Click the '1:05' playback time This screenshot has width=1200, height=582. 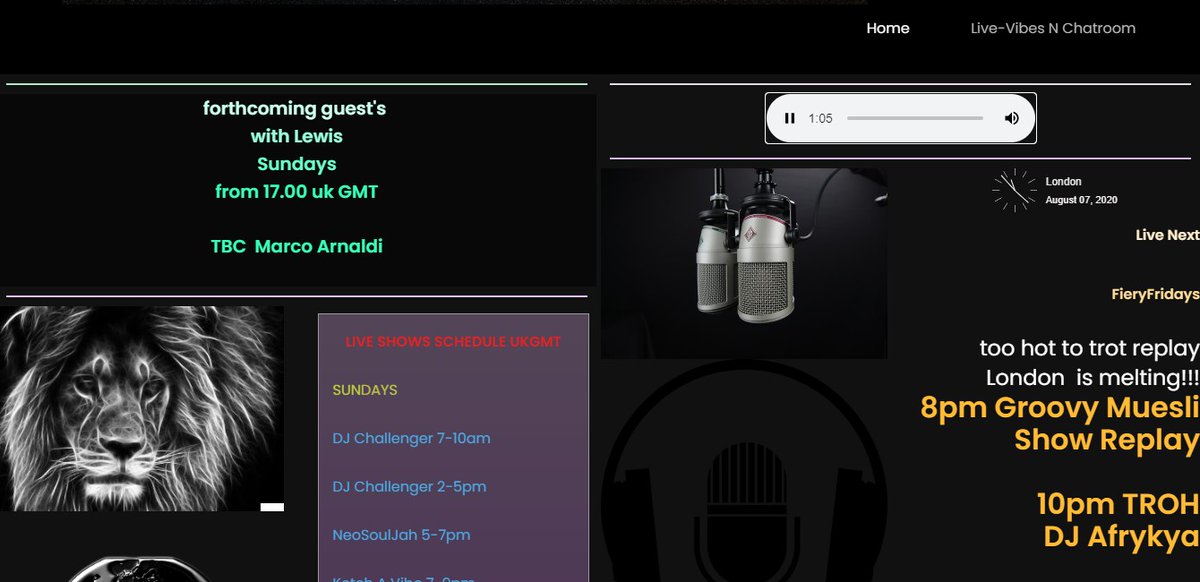(x=820, y=118)
